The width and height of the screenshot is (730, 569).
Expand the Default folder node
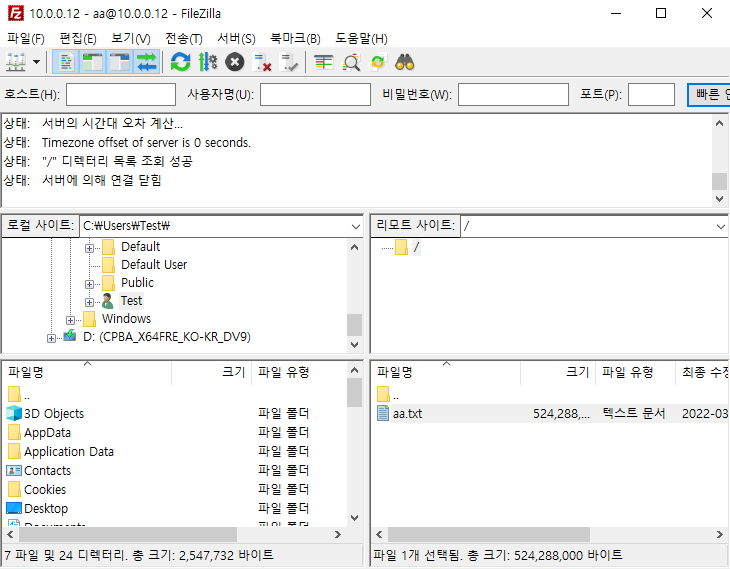(89, 248)
